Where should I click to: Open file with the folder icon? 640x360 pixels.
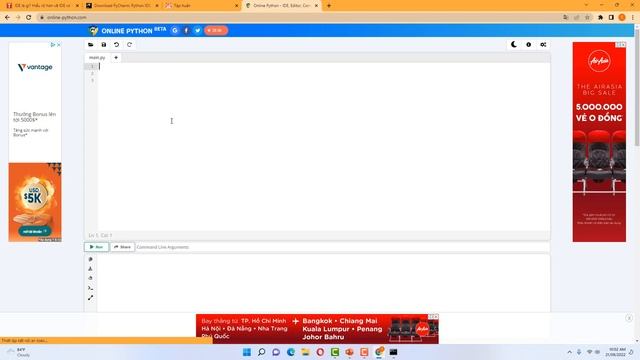tap(91, 44)
